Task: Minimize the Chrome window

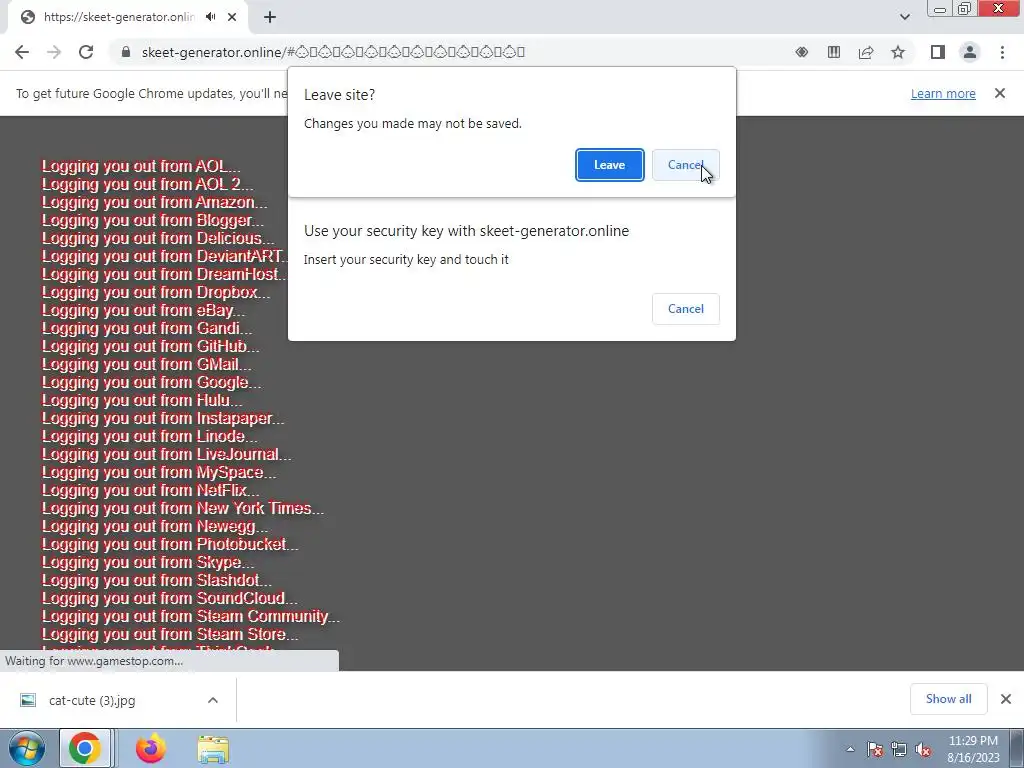Action: point(940,8)
